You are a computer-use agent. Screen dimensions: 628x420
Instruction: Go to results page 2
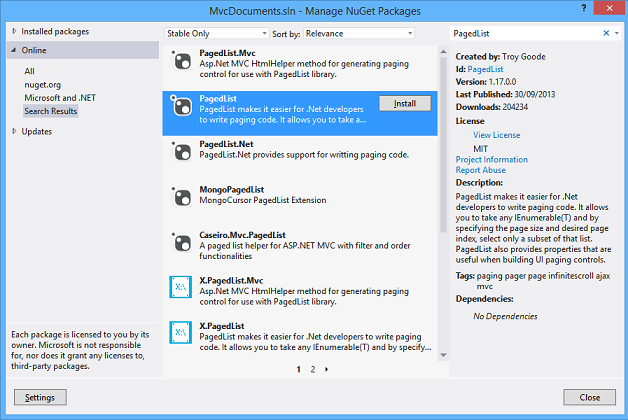coord(313,369)
